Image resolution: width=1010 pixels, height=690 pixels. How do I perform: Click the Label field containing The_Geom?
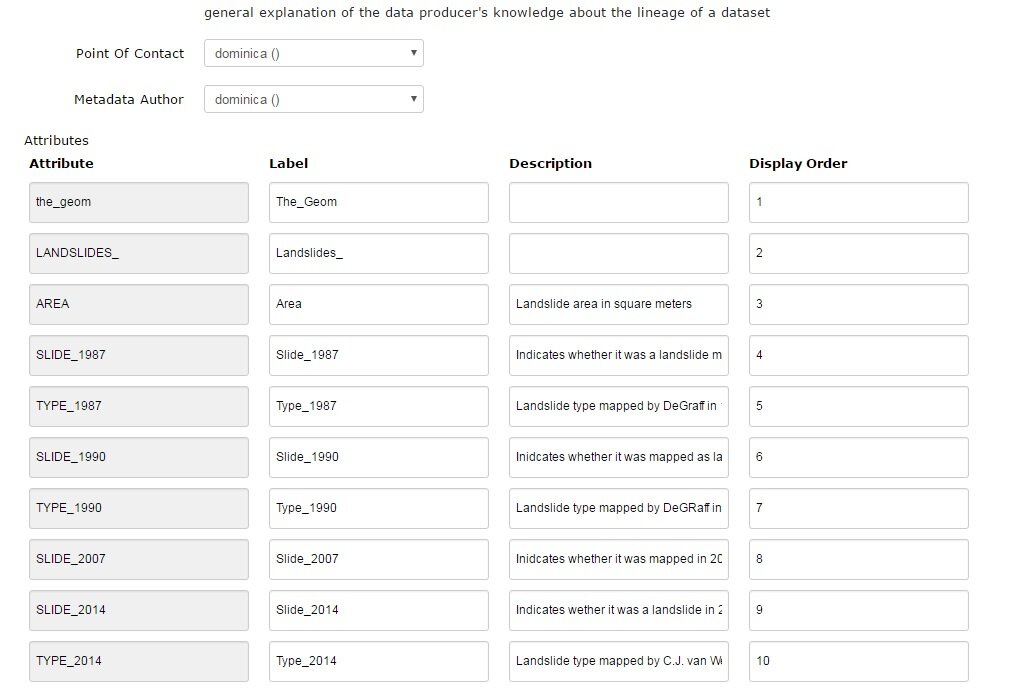378,202
